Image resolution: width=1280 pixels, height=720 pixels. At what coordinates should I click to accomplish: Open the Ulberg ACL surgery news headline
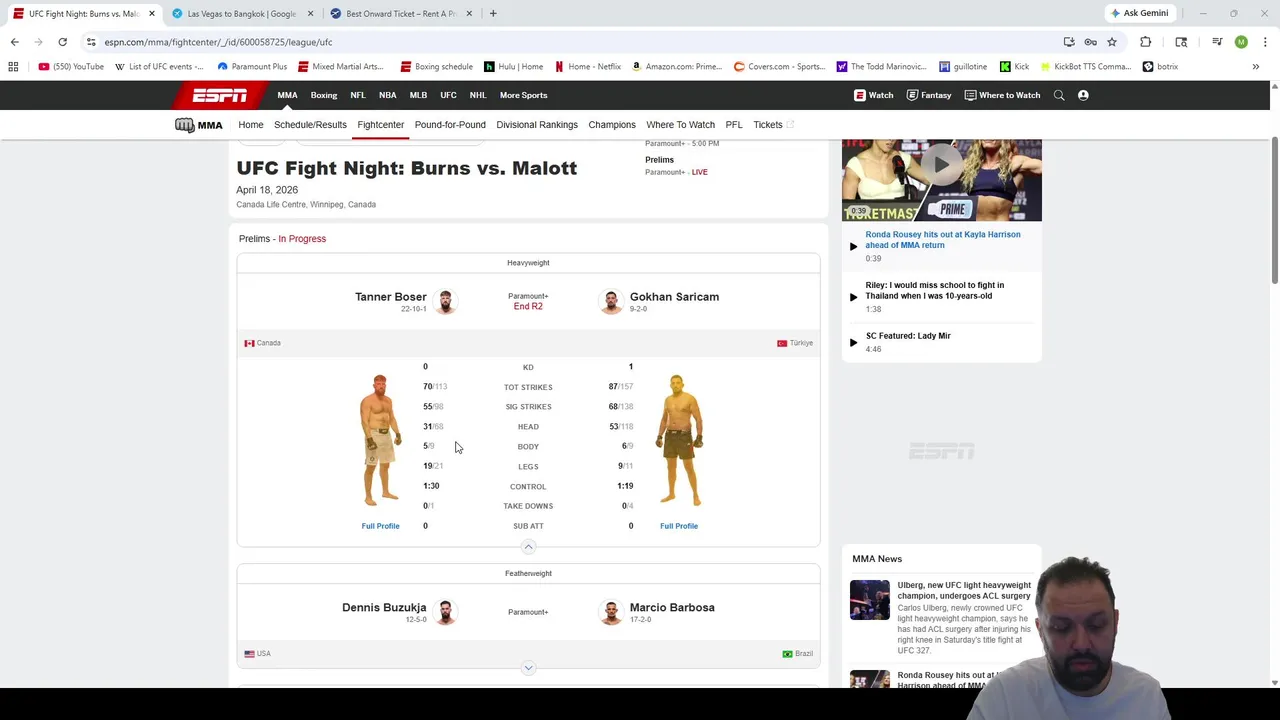point(964,590)
